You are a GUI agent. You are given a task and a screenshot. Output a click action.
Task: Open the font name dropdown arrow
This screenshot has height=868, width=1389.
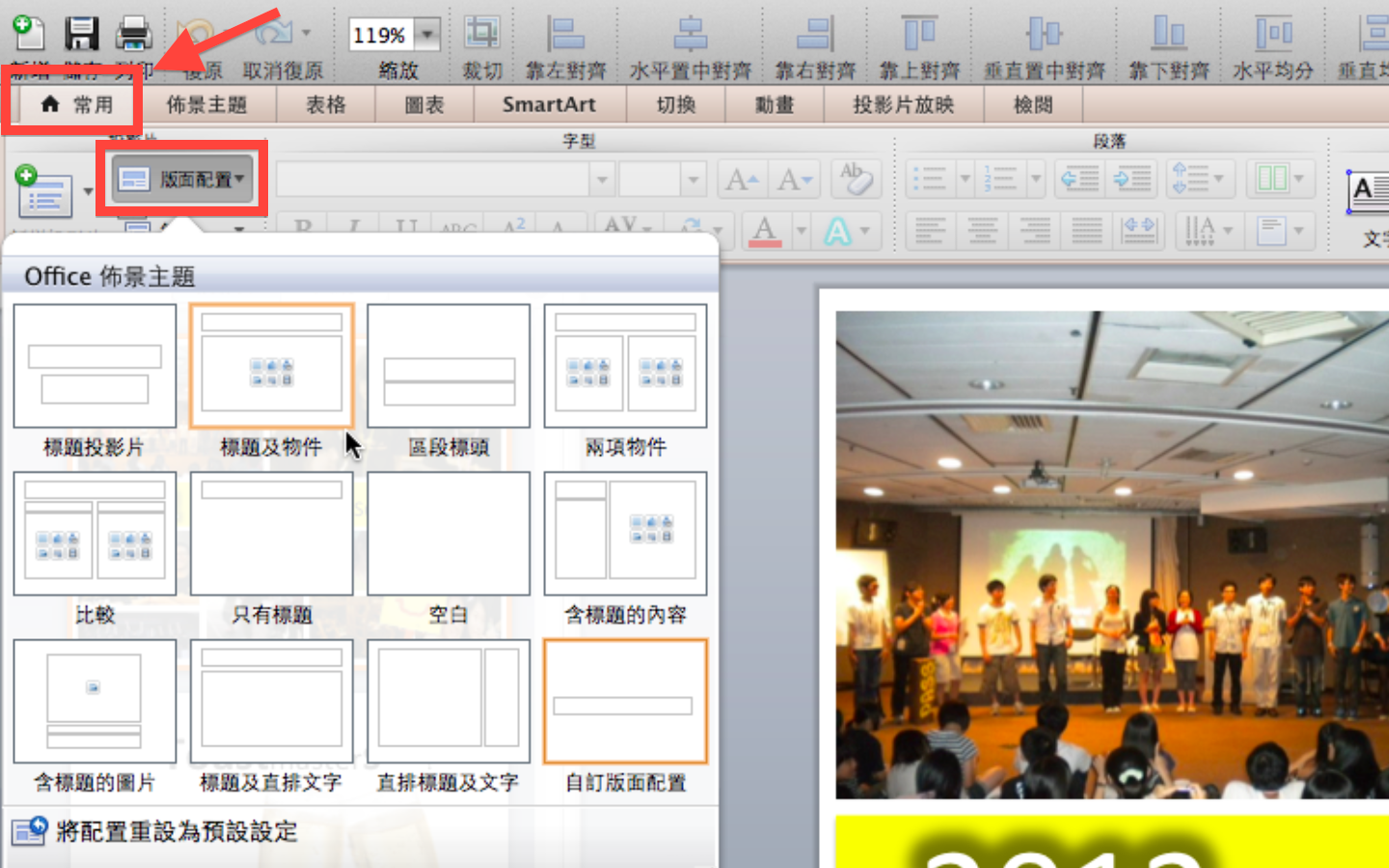pyautogui.click(x=602, y=179)
